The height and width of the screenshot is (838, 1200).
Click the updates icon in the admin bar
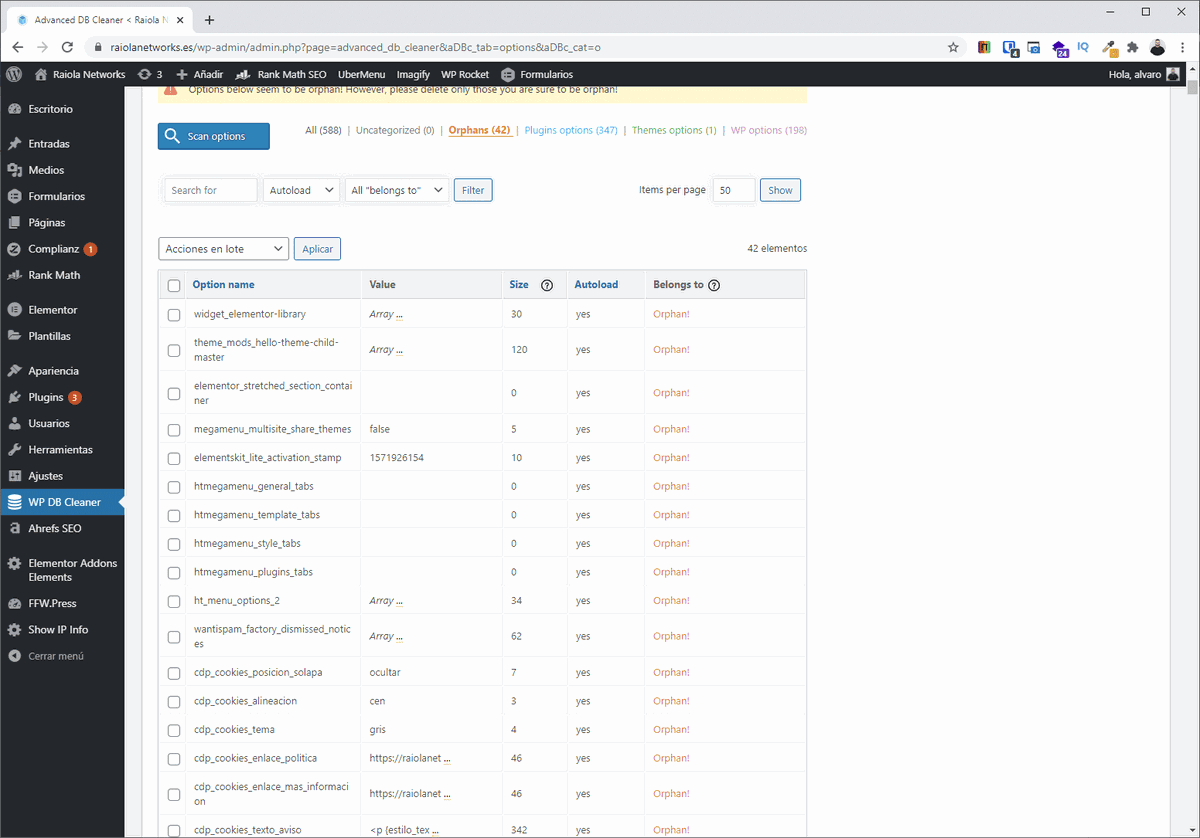pos(150,73)
